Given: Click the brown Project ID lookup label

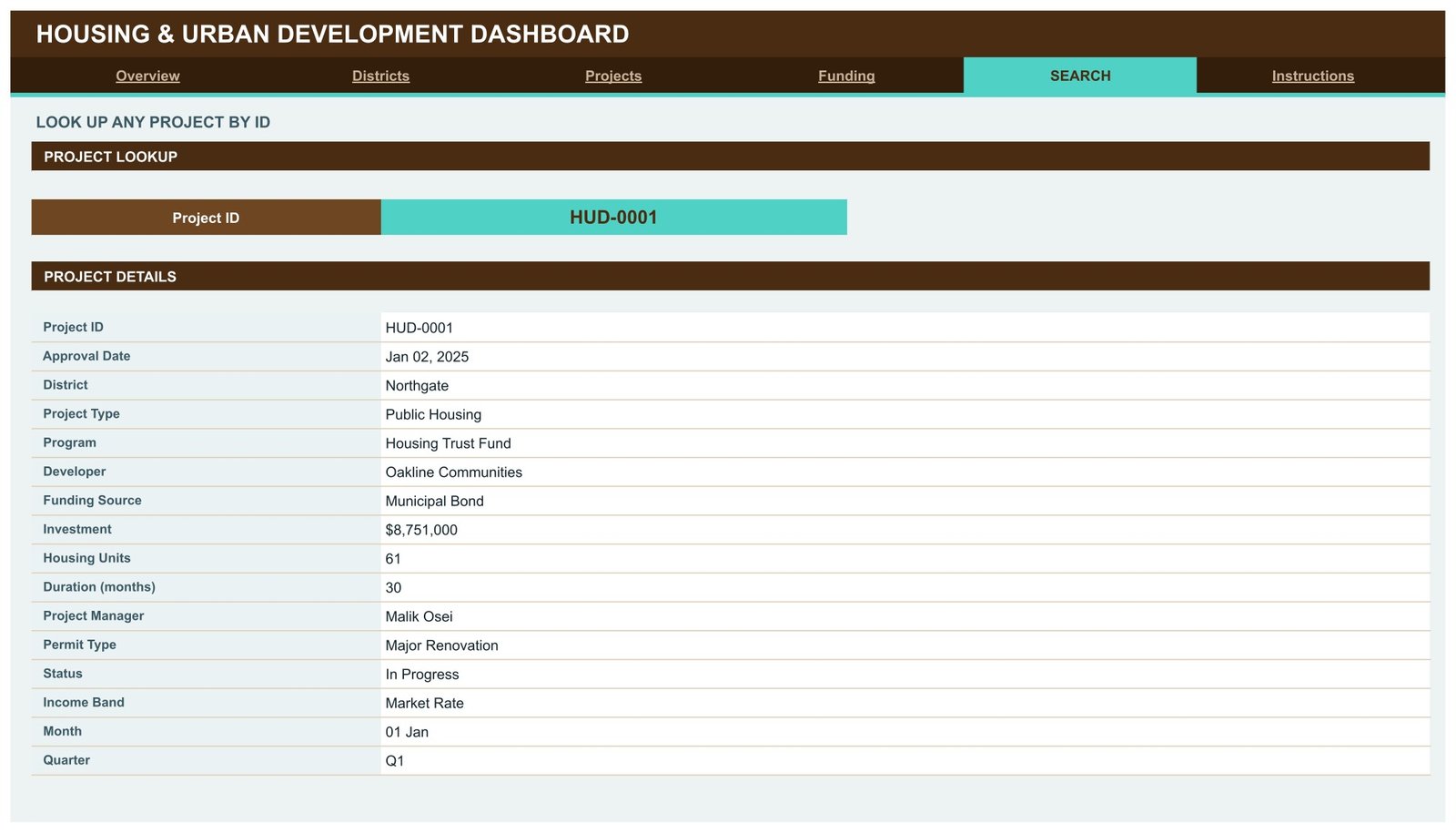Looking at the screenshot, I should (x=206, y=218).
